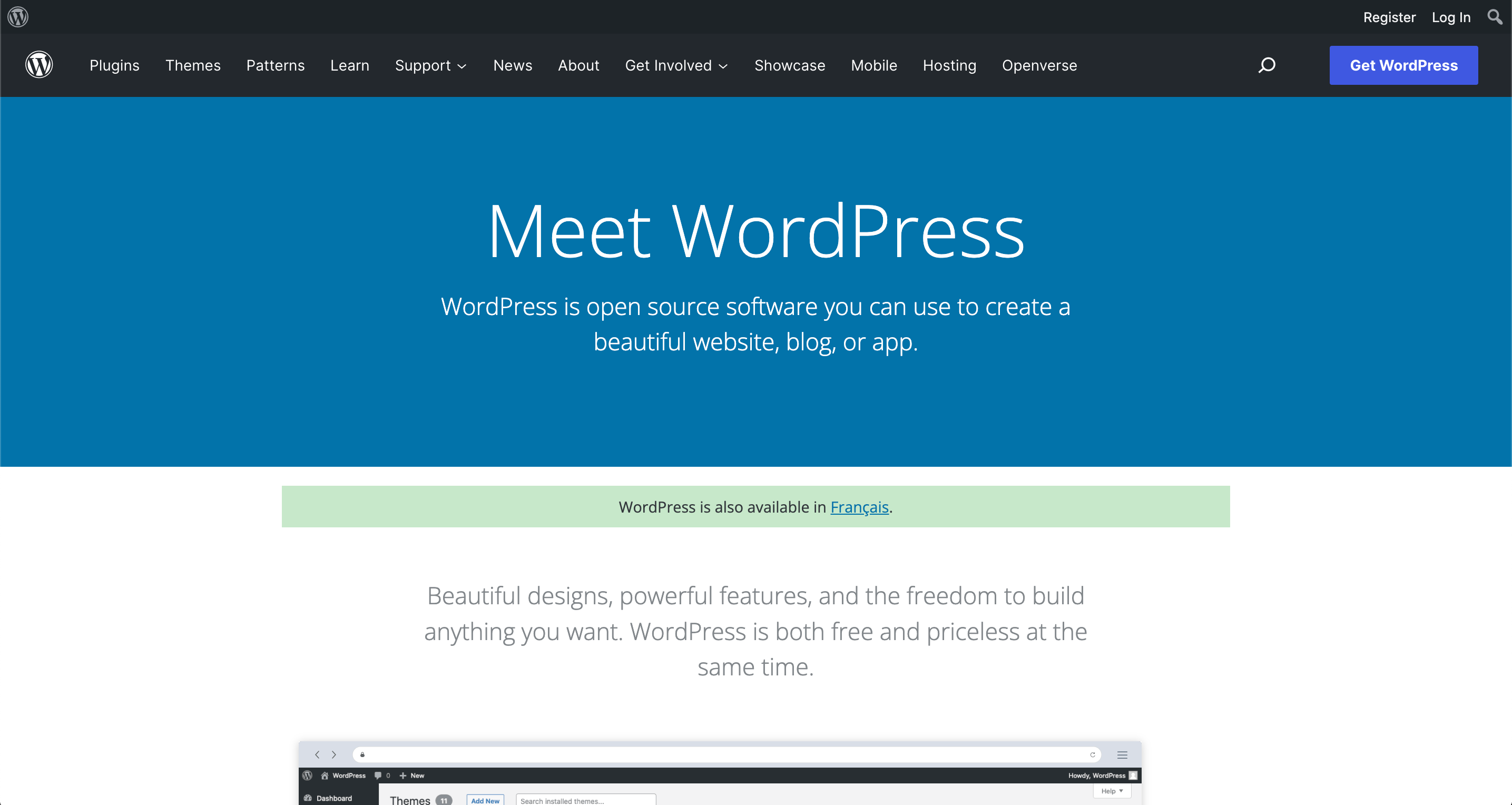Open the search icon

click(x=1267, y=65)
